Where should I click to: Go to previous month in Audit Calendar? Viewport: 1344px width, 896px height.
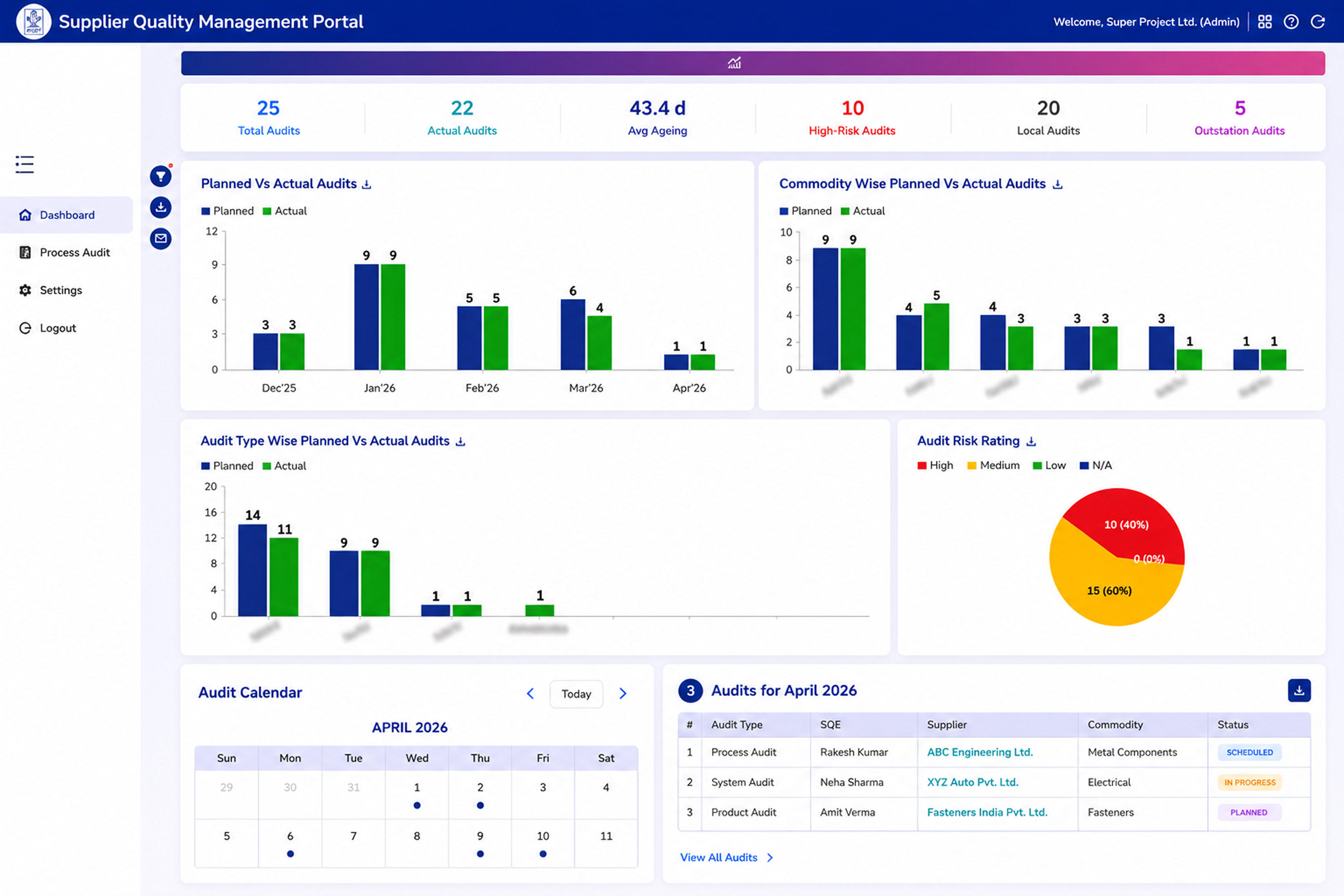pyautogui.click(x=530, y=694)
